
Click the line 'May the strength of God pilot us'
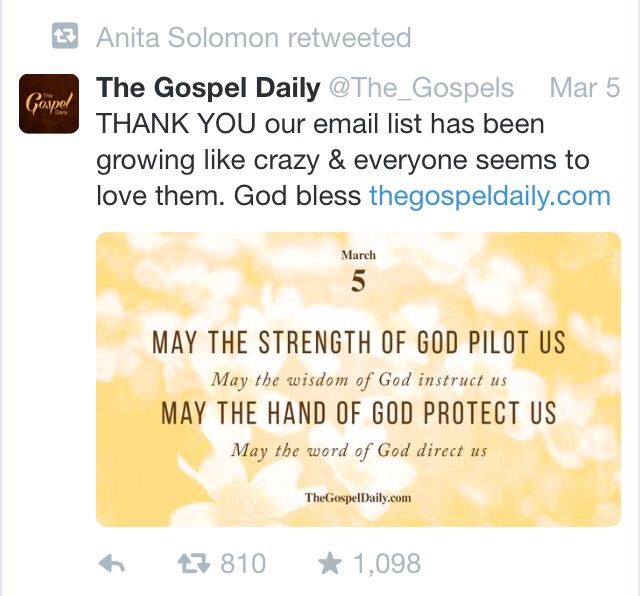[359, 342]
